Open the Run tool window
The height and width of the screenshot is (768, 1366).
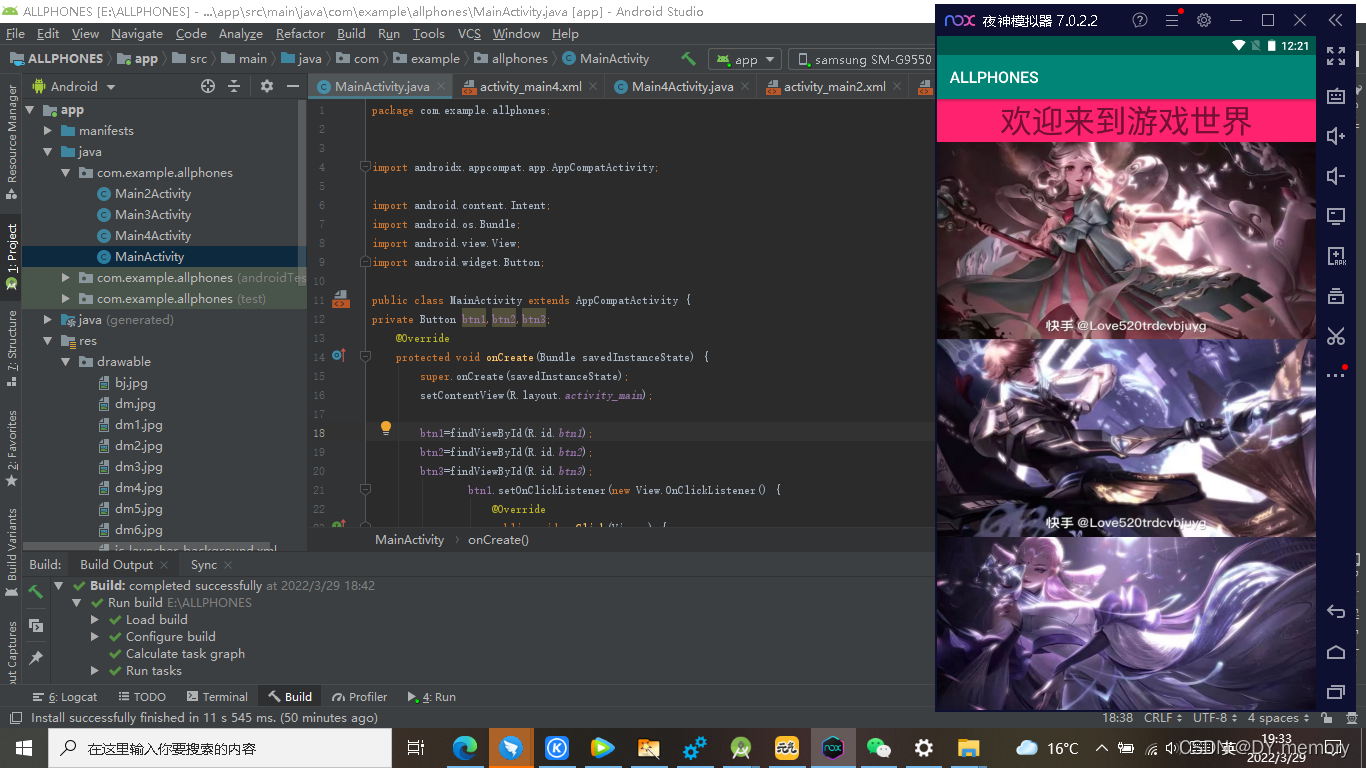tap(432, 697)
